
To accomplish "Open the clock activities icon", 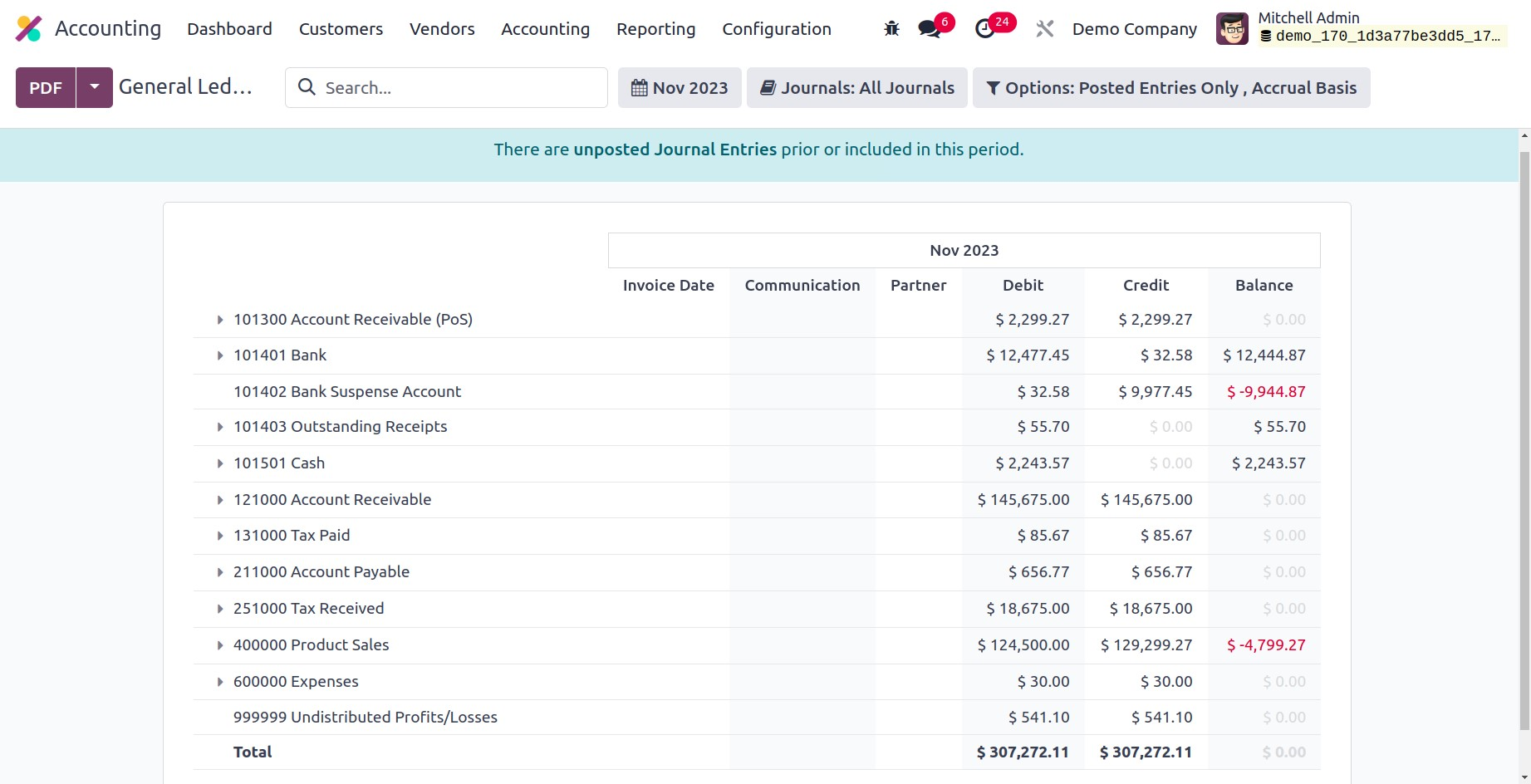I will click(984, 29).
